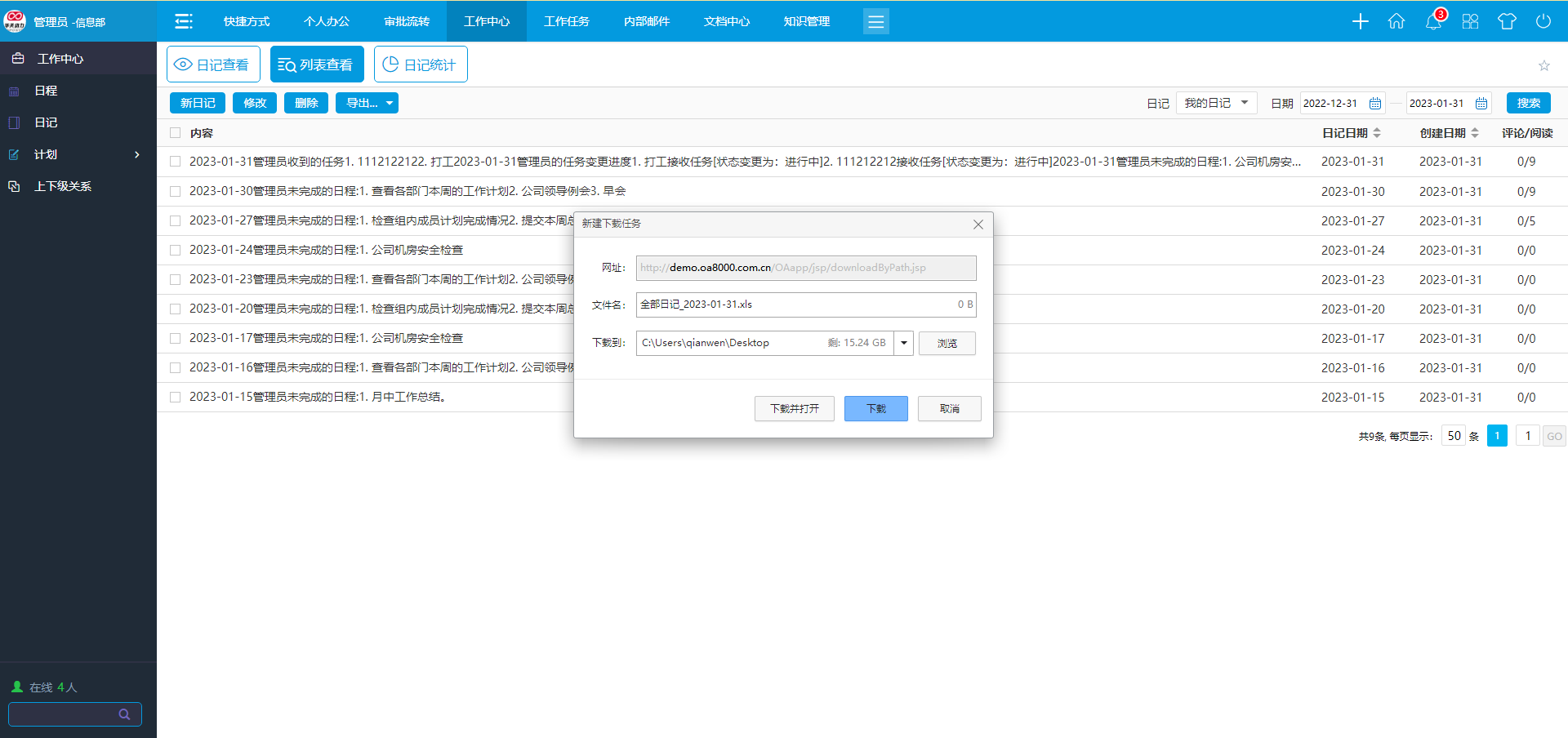Viewport: 1568px width, 738px height.
Task: Check the 2023-01-30 diary row checkbox
Action: coord(175,191)
